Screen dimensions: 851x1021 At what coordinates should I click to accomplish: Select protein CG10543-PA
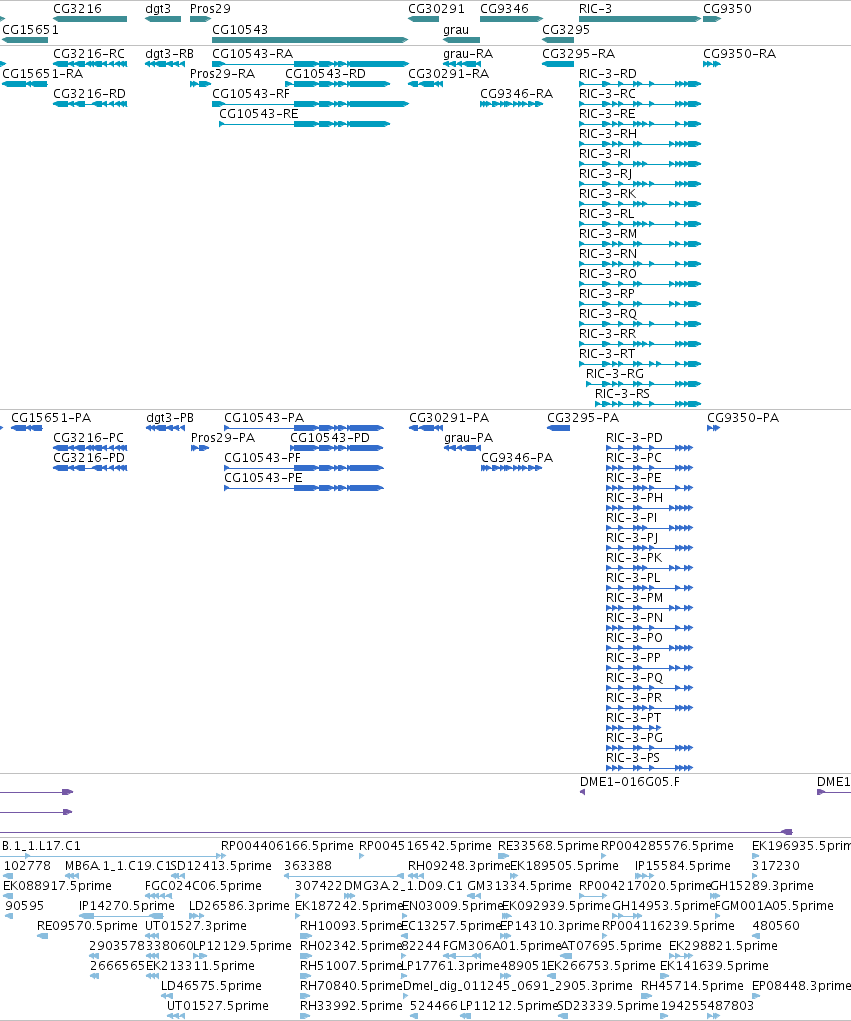coord(264,418)
